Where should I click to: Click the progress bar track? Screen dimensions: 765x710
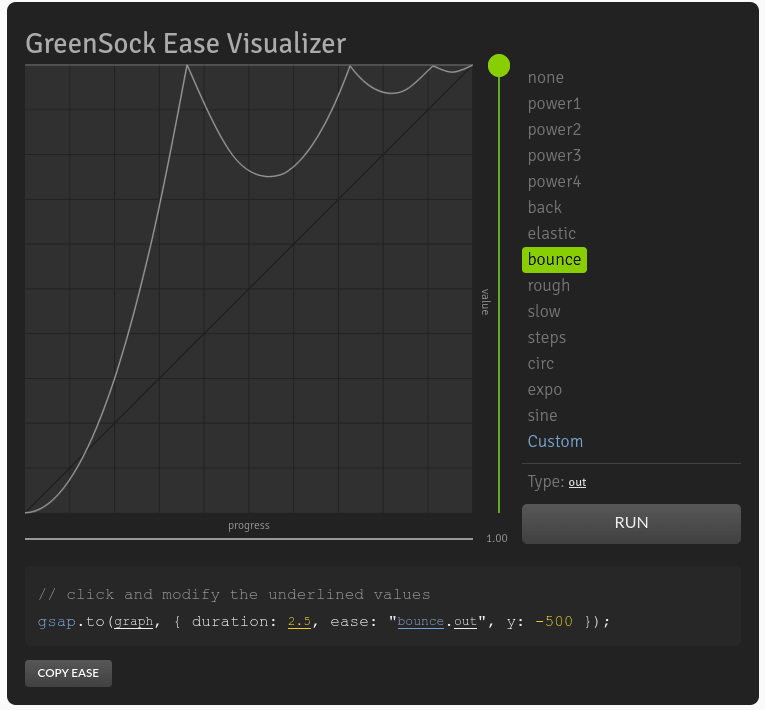click(x=249, y=539)
